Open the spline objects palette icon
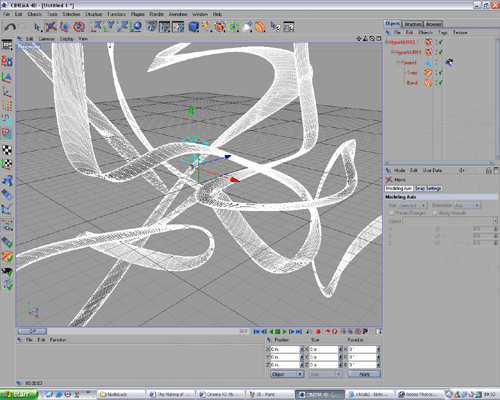The width and height of the screenshot is (500, 400). pos(206,27)
